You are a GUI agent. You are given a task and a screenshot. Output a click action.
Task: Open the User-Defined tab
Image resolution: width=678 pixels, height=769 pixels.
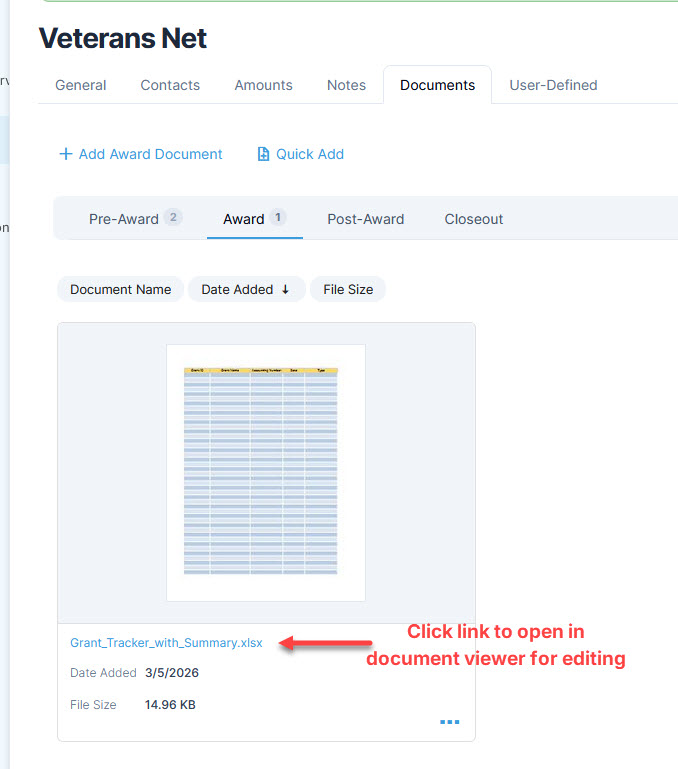(553, 85)
